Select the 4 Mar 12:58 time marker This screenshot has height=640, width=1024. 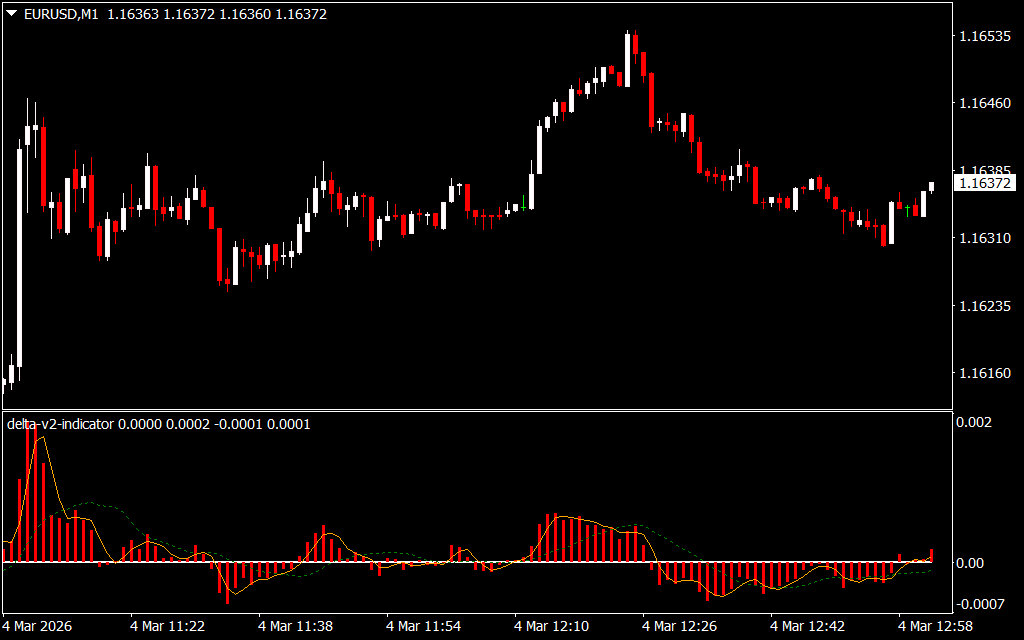pos(936,625)
